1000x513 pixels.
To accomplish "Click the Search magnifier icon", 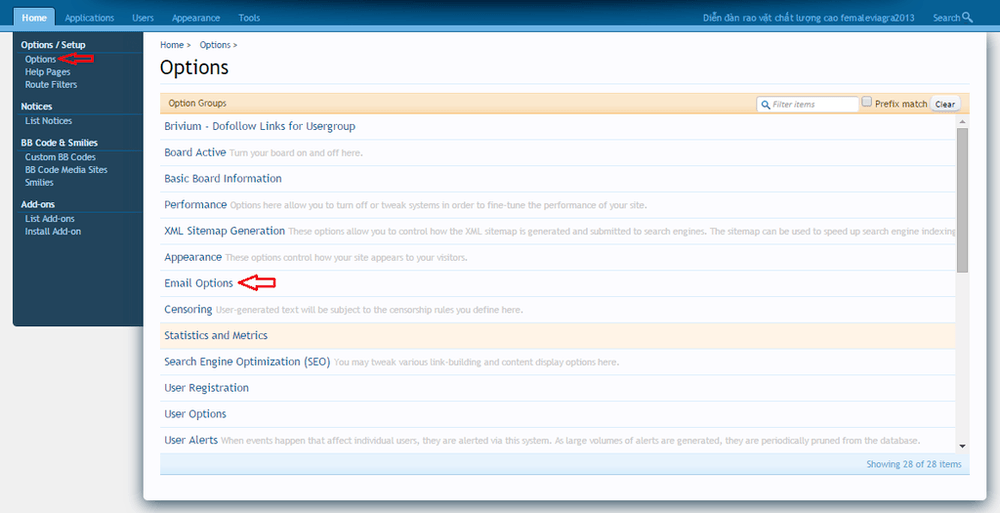I will tap(967, 17).
